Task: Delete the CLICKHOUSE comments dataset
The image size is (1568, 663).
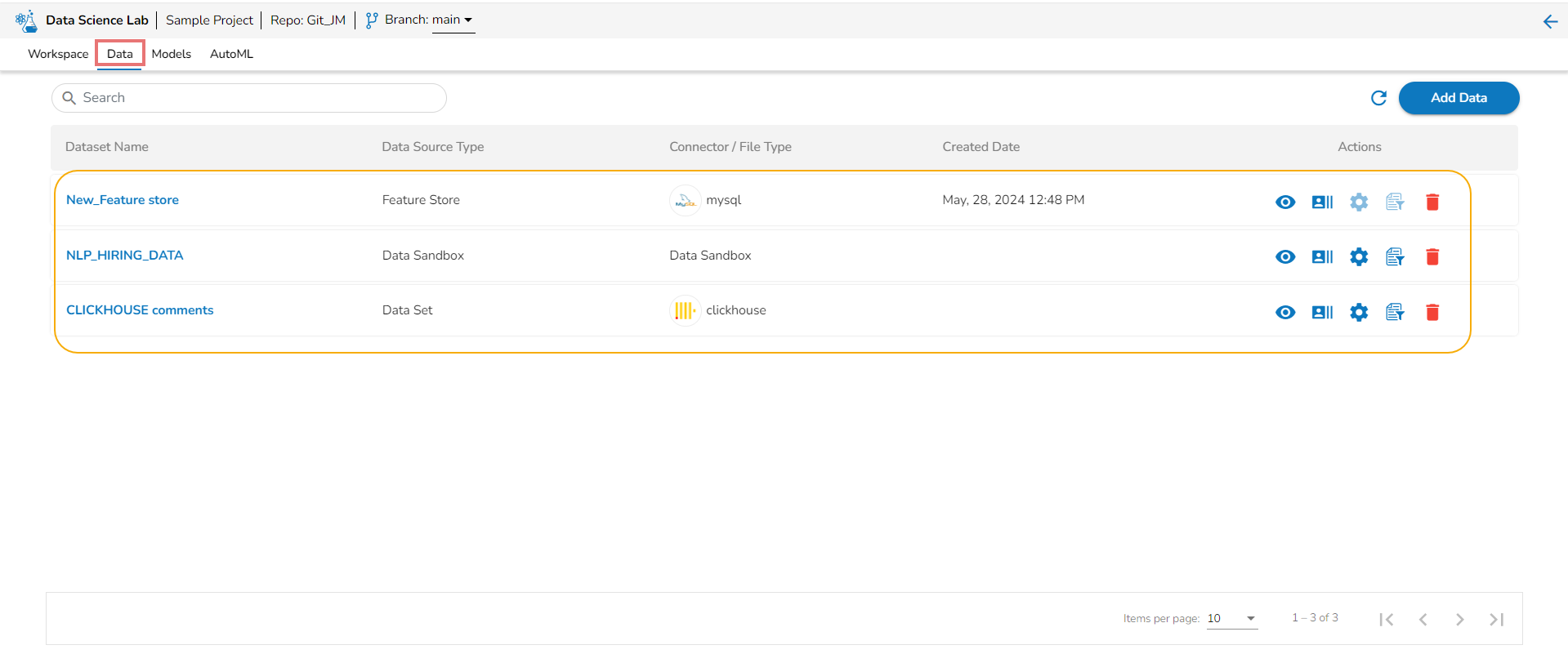Action: click(x=1432, y=312)
